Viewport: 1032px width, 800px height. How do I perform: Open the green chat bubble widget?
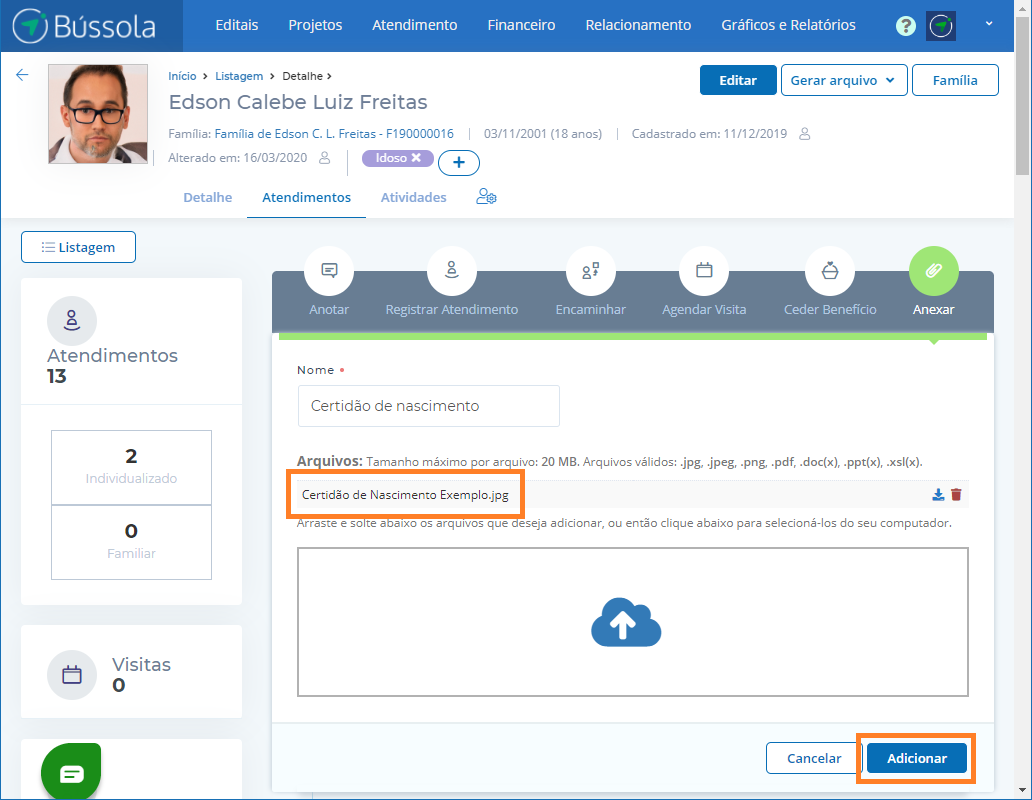point(71,772)
